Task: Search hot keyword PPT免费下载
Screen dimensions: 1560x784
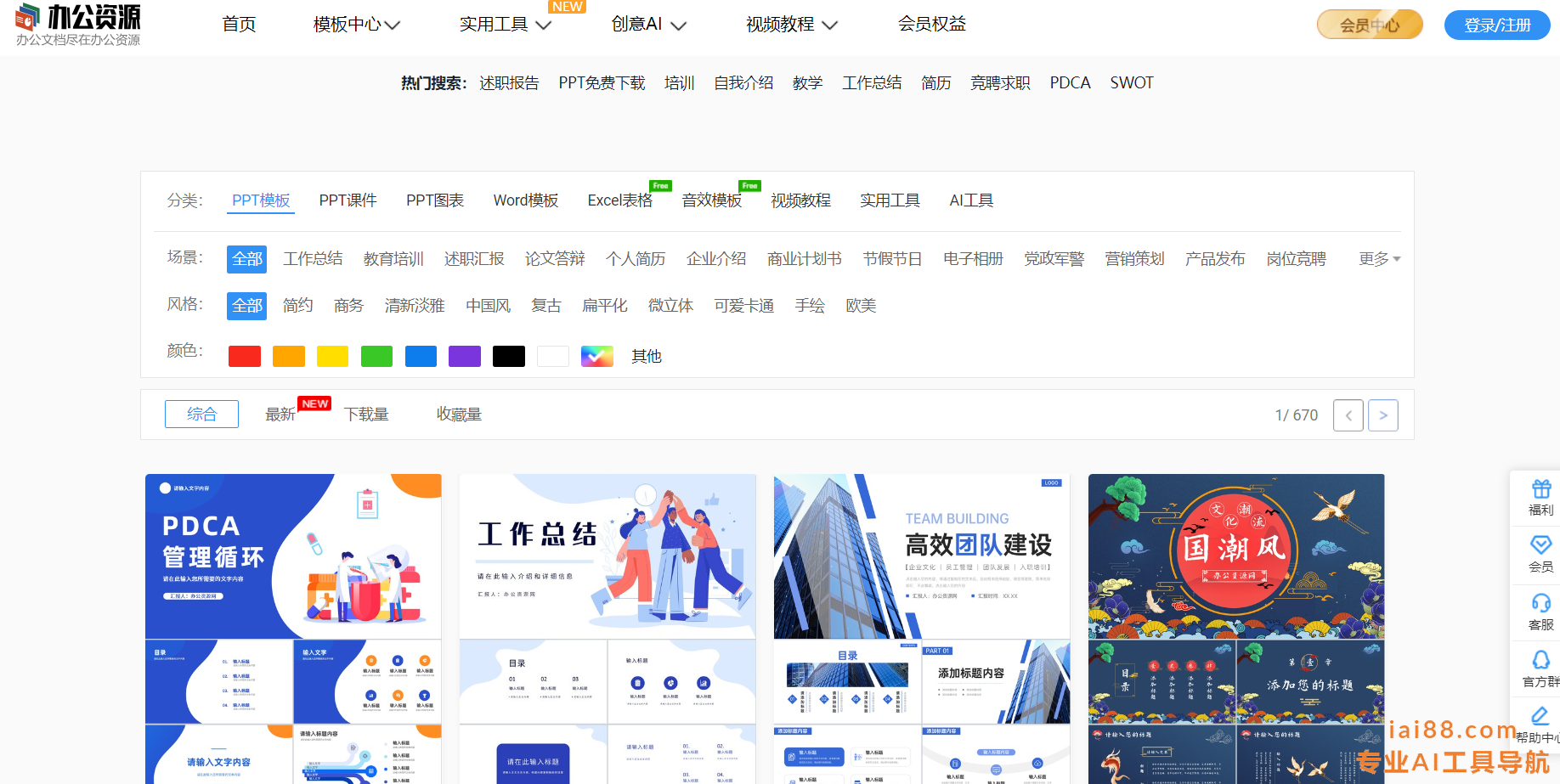Action: (x=602, y=83)
